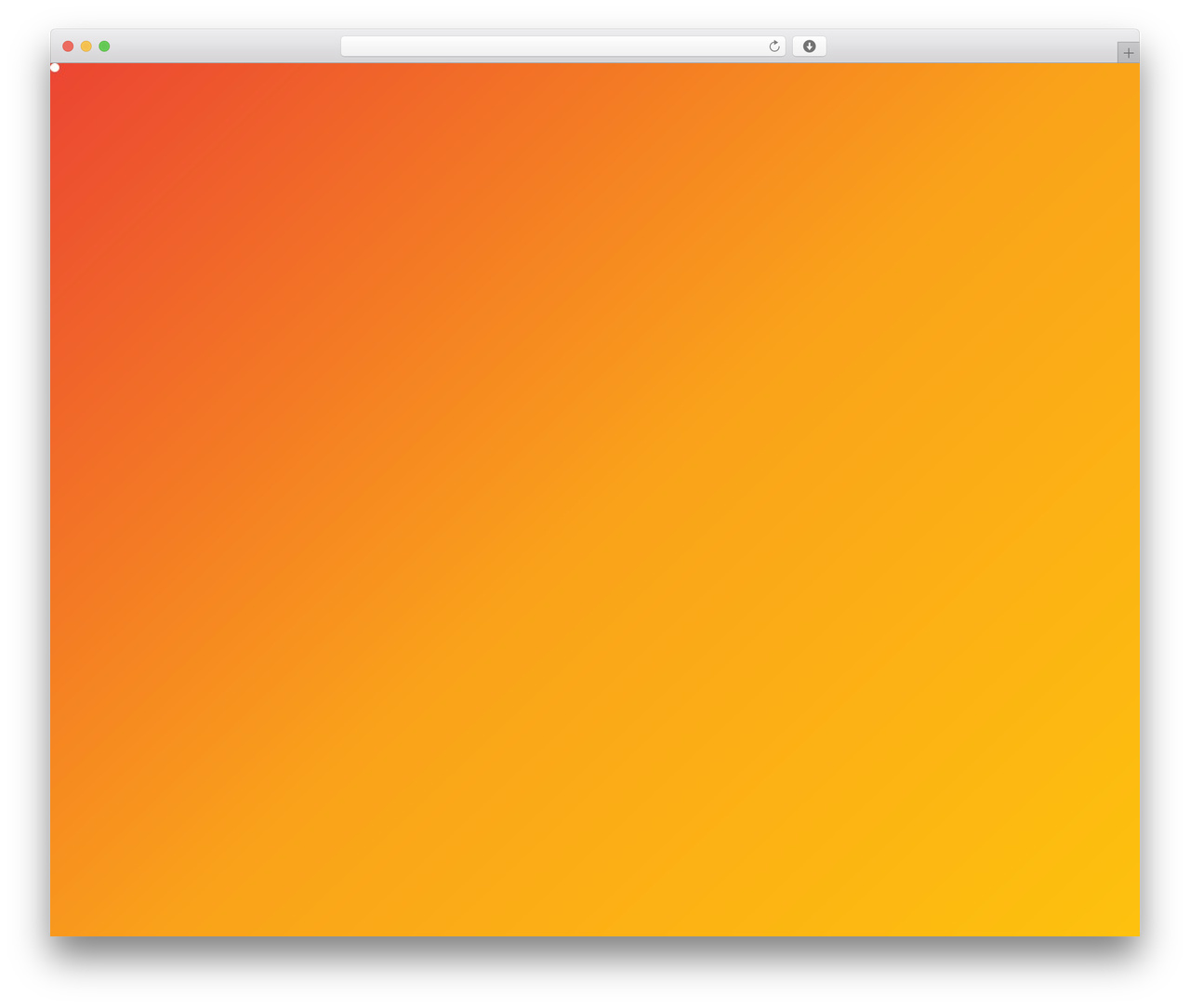1190x1008 pixels.
Task: Add a new tab with plus button
Action: point(1128,53)
